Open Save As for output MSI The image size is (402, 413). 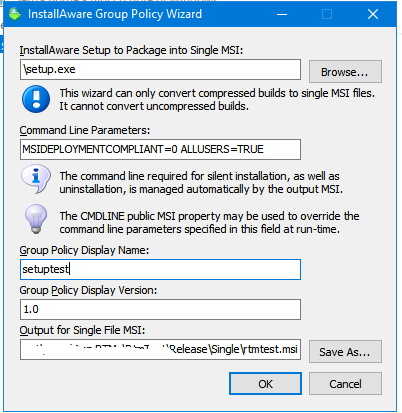pyautogui.click(x=345, y=351)
